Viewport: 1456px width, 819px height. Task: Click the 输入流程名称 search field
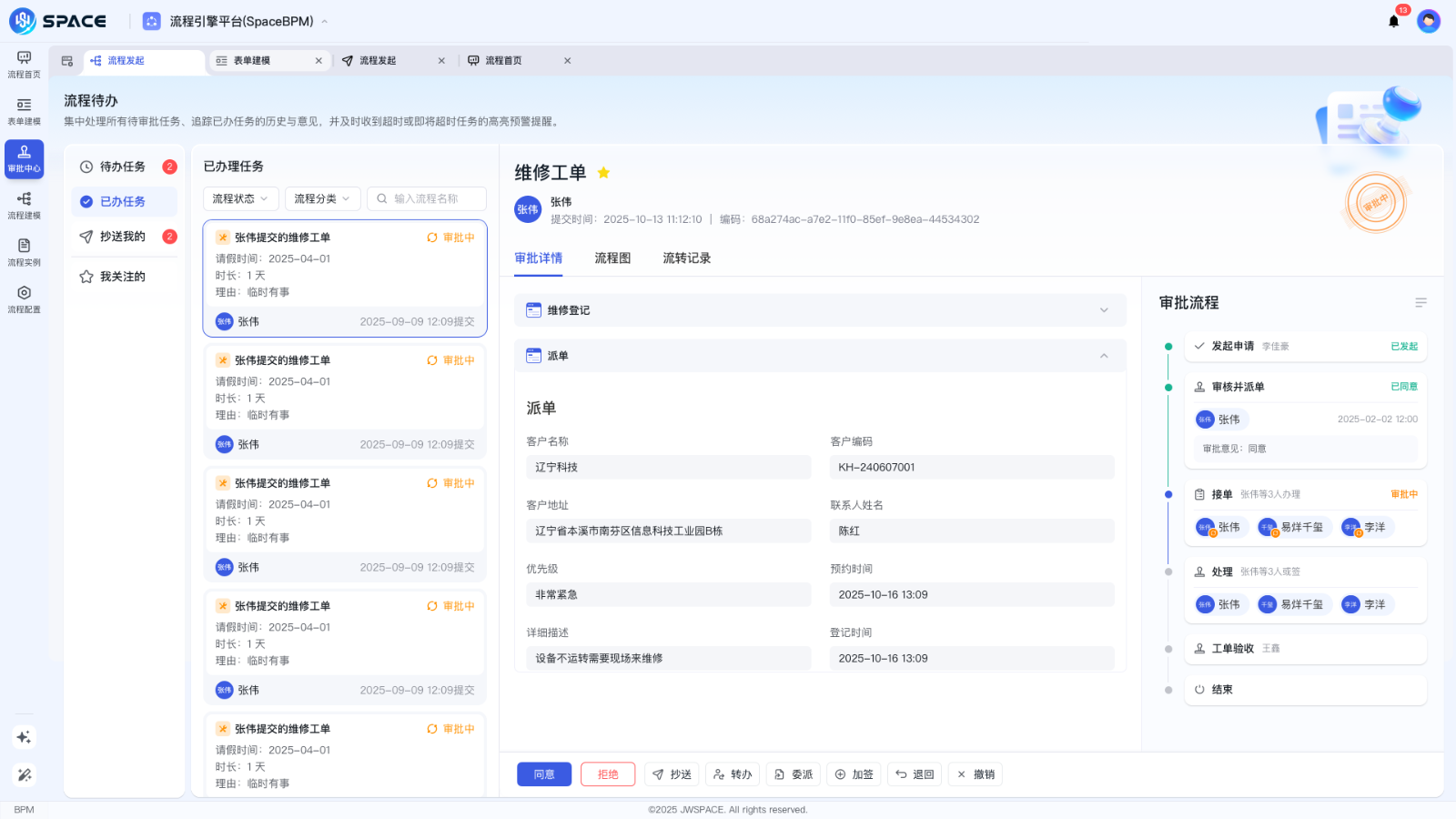pyautogui.click(x=426, y=198)
